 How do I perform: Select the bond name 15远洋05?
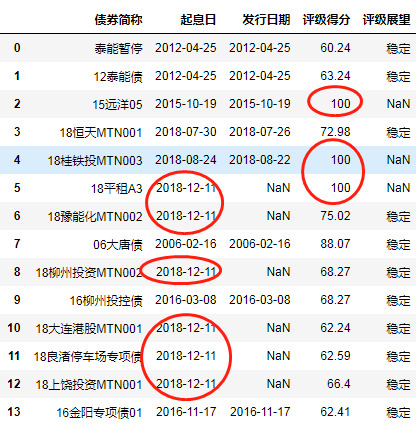tap(117, 104)
